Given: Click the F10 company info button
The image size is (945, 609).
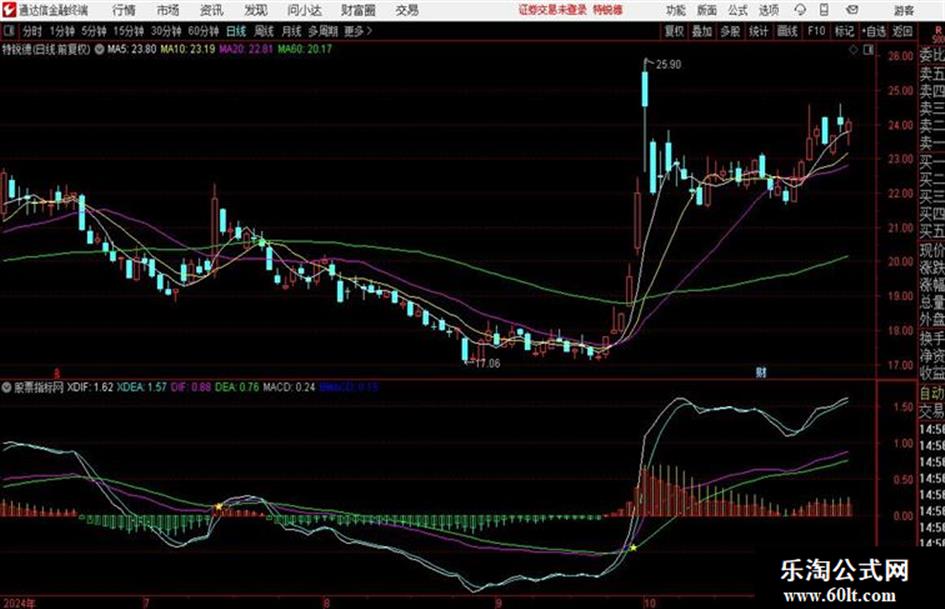Looking at the screenshot, I should pyautogui.click(x=816, y=31).
